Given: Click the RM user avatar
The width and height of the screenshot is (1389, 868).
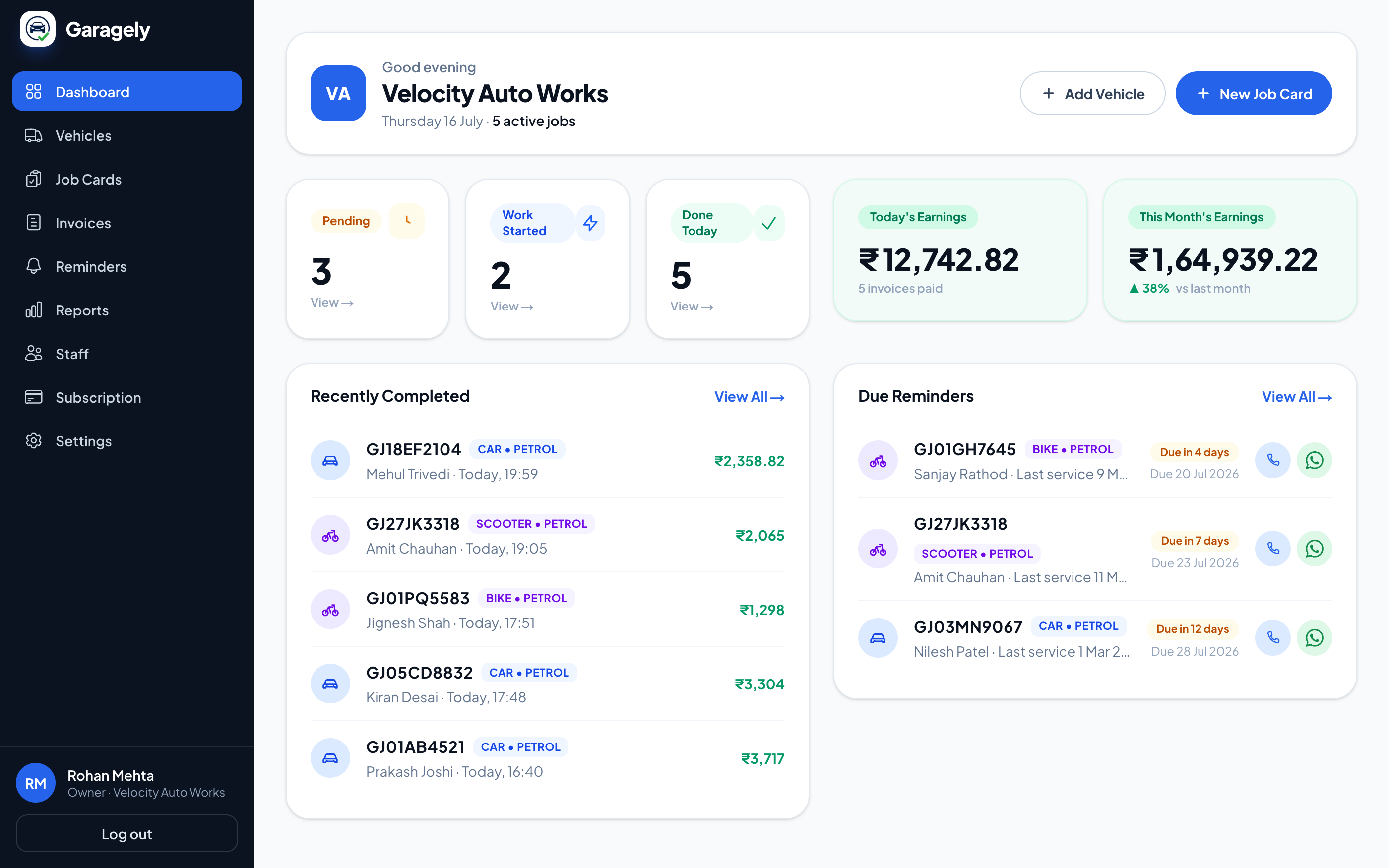Looking at the screenshot, I should [x=36, y=783].
